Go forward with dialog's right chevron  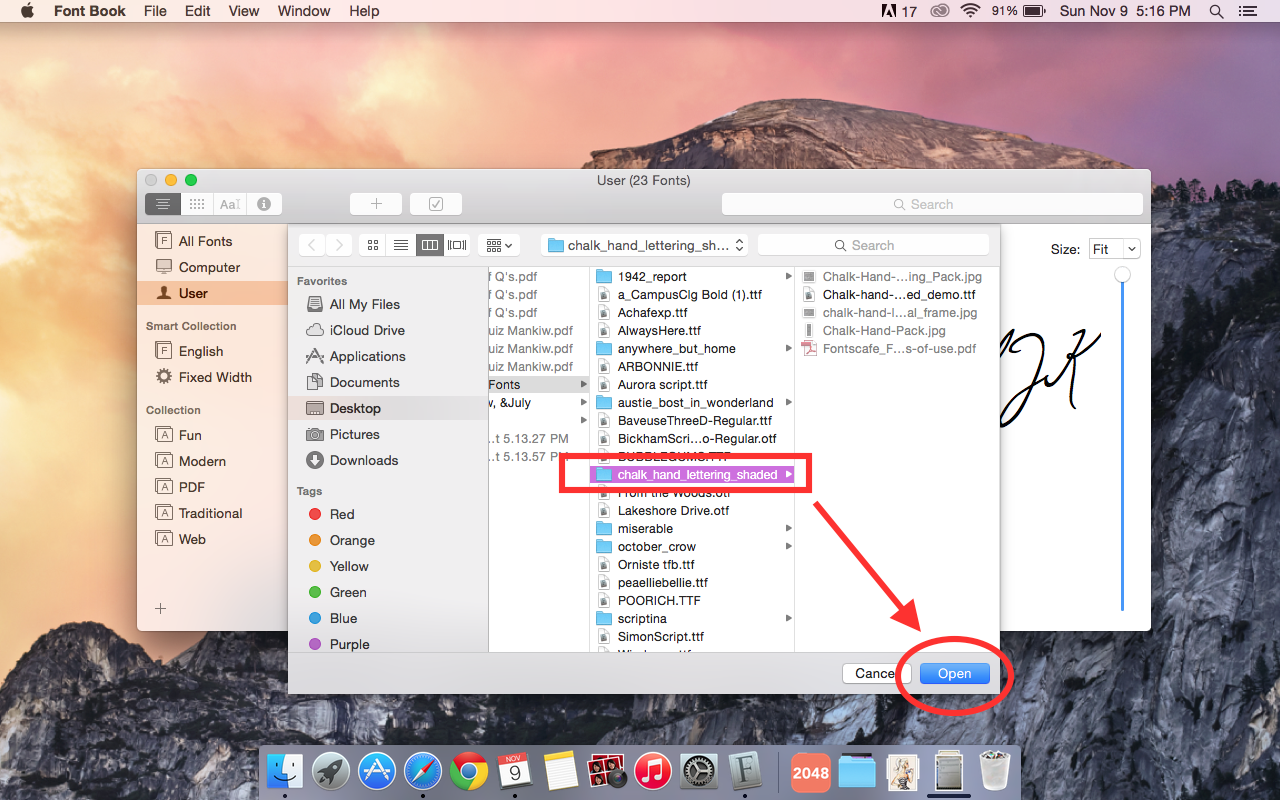point(340,245)
